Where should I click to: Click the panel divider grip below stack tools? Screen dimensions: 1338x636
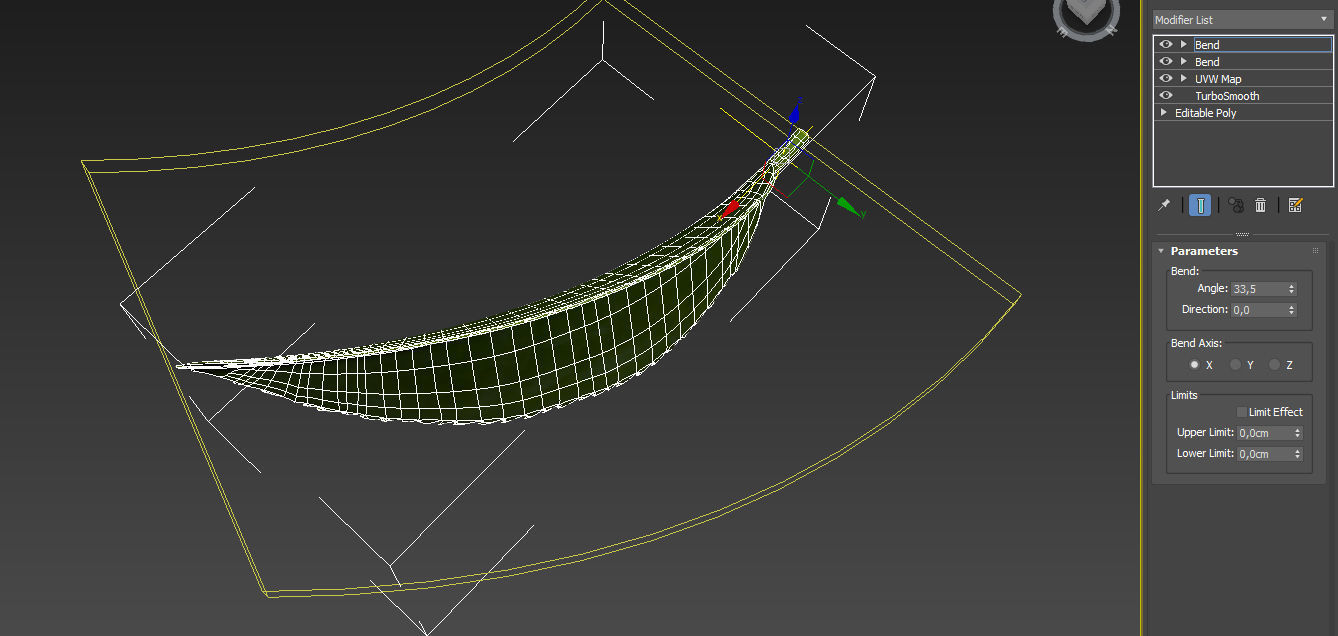[1243, 234]
